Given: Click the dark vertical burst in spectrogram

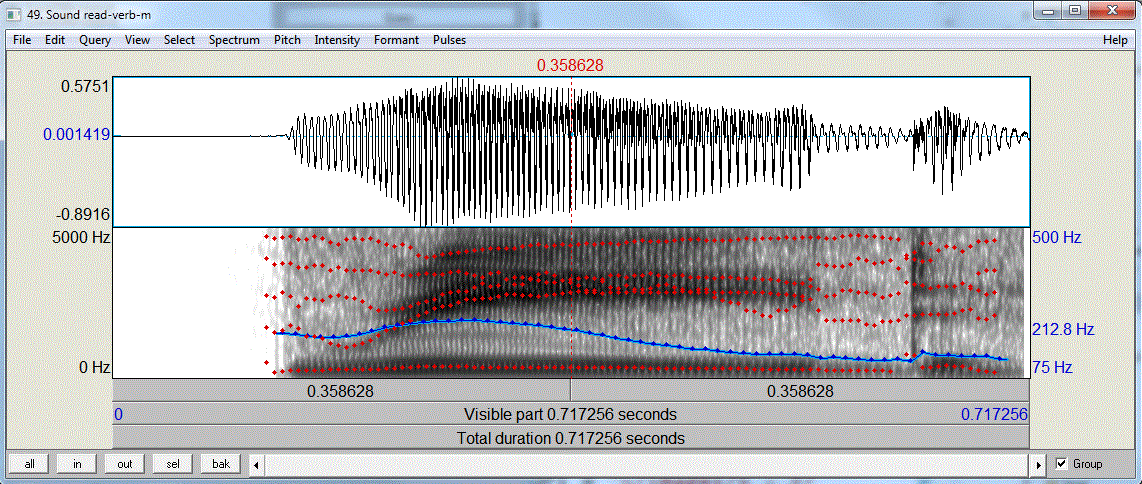Looking at the screenshot, I should [915, 302].
